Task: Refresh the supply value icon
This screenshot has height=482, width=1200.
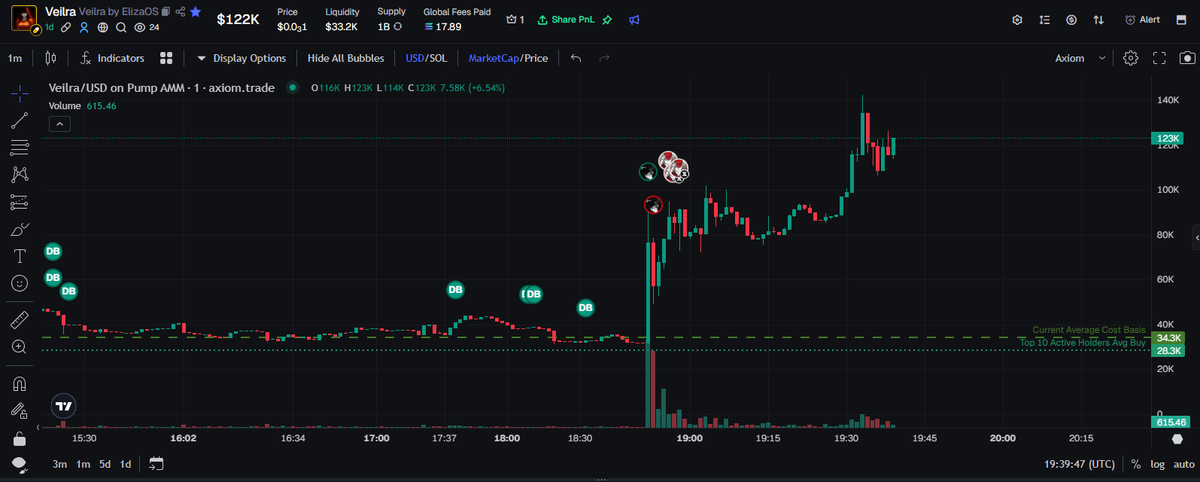Action: [x=400, y=26]
